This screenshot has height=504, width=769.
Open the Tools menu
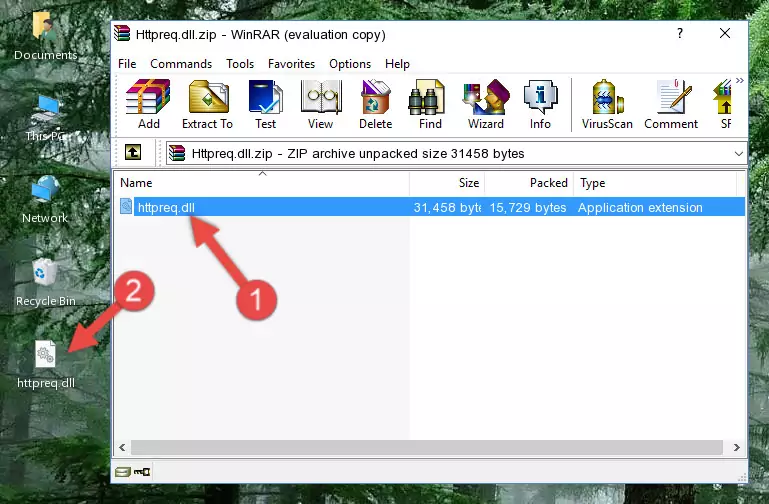point(240,64)
